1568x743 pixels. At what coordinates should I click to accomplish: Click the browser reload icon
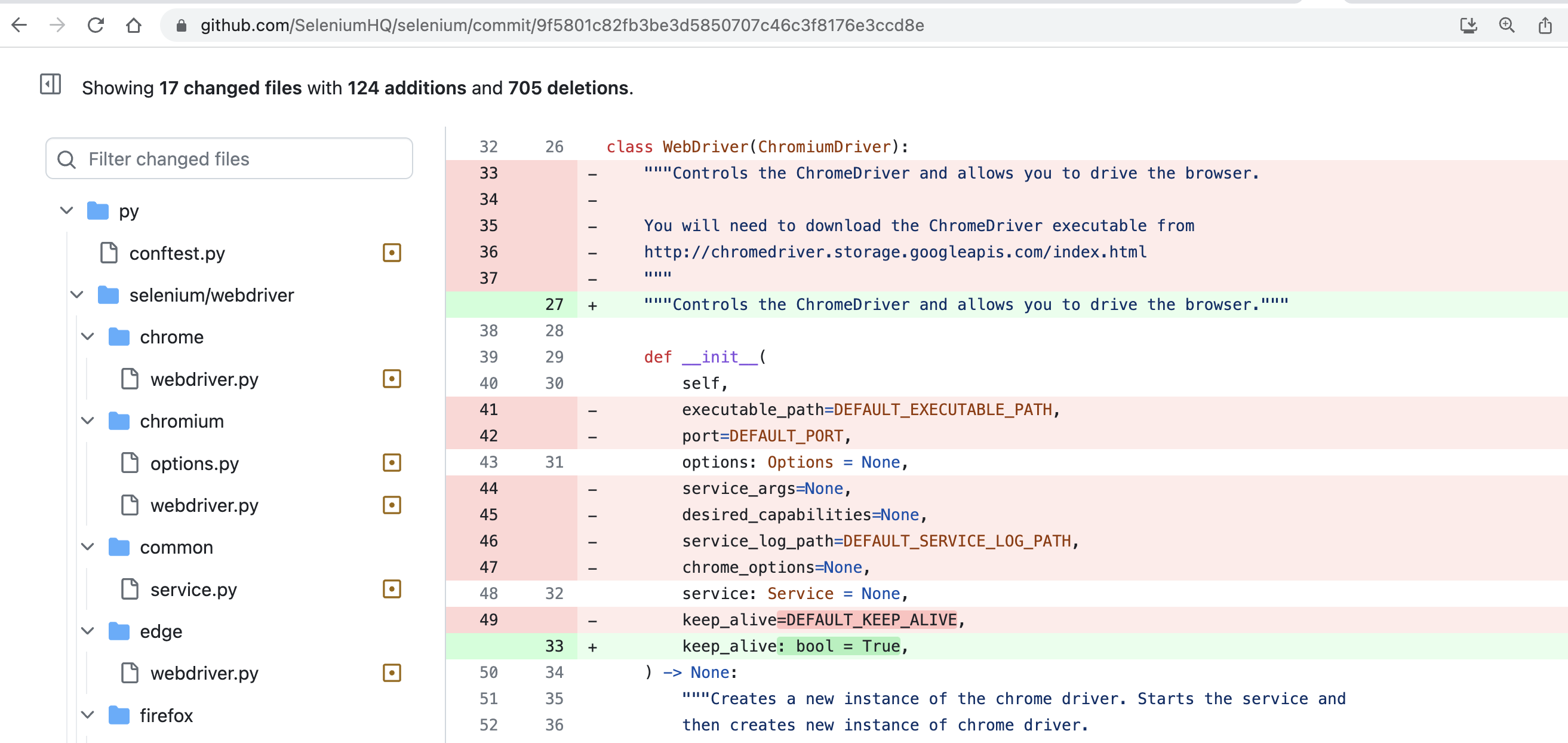pos(96,25)
